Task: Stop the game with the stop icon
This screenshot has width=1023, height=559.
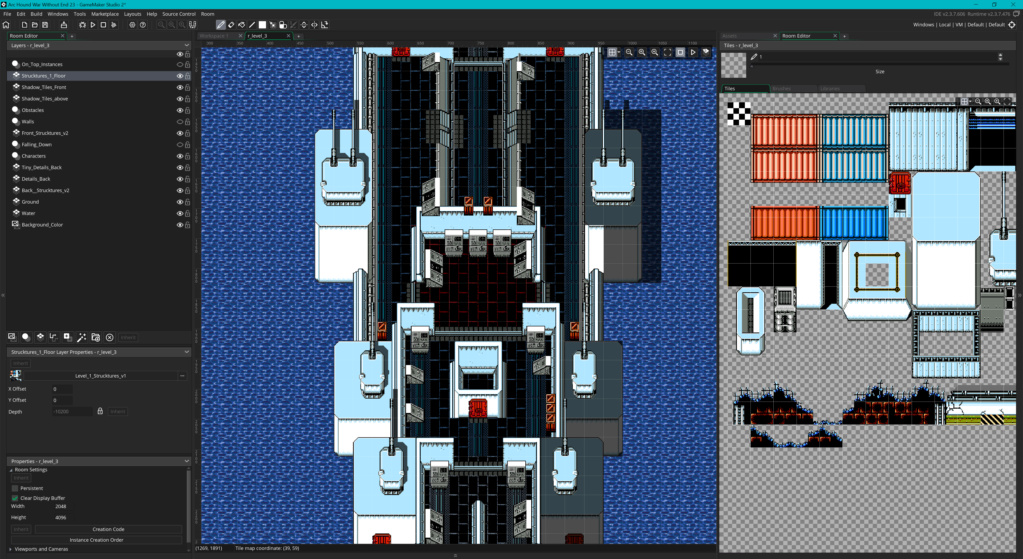Action: click(x=103, y=25)
